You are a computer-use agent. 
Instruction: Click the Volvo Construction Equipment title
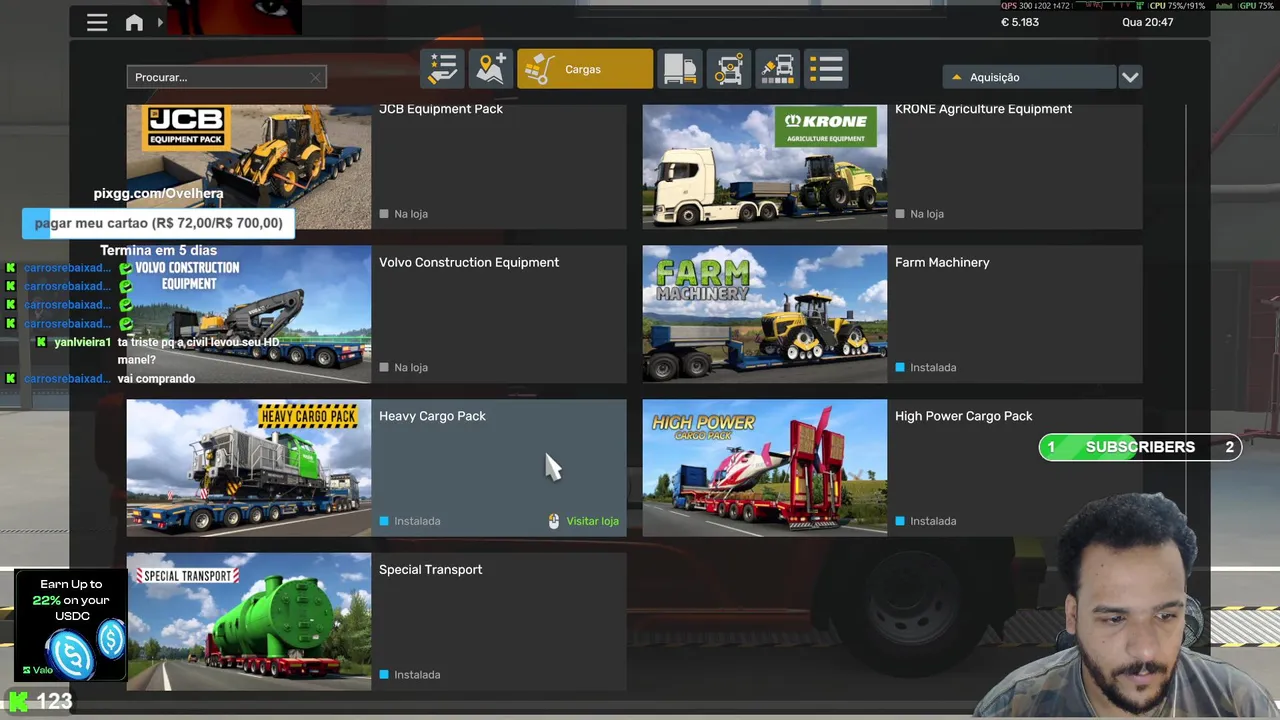(469, 262)
